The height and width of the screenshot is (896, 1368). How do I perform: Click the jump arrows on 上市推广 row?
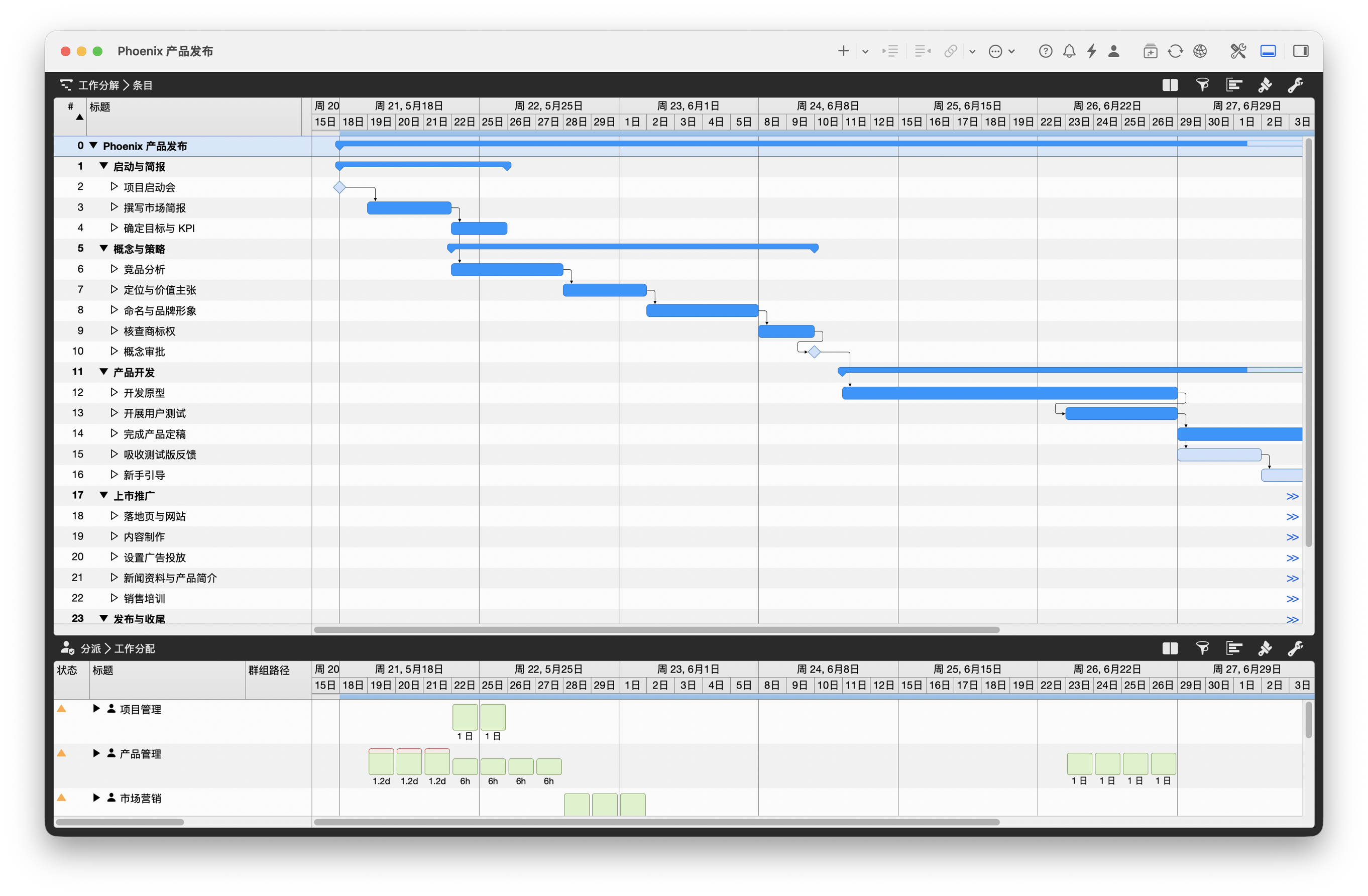pos(1292,496)
